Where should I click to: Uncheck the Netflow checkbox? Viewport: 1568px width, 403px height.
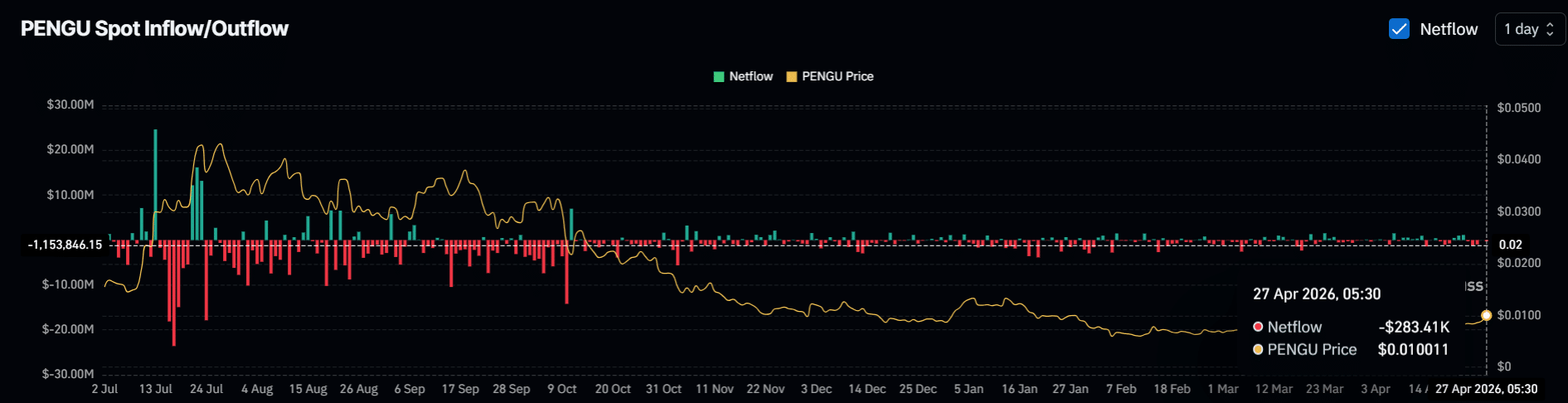(x=1399, y=29)
